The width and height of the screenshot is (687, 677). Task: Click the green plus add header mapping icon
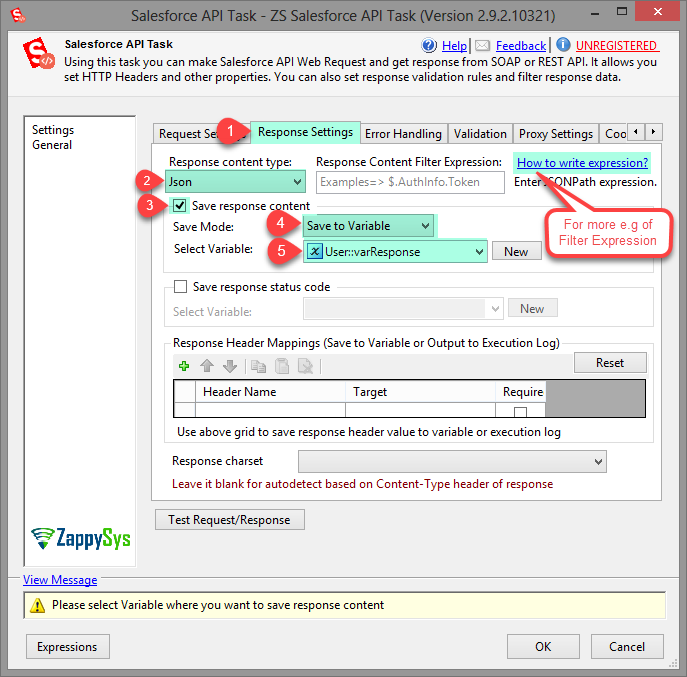point(184,366)
